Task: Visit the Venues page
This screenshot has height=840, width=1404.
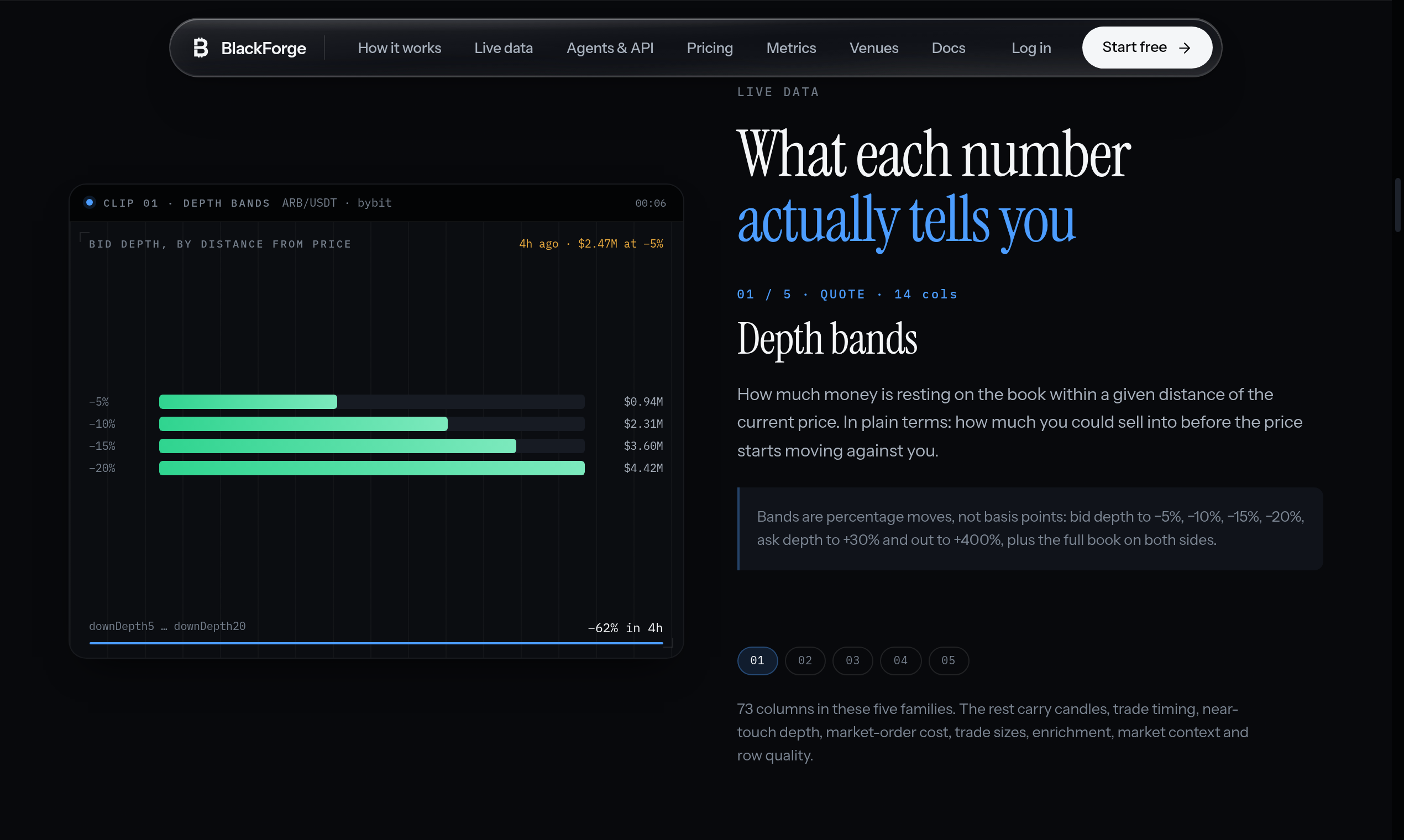Action: [873, 48]
